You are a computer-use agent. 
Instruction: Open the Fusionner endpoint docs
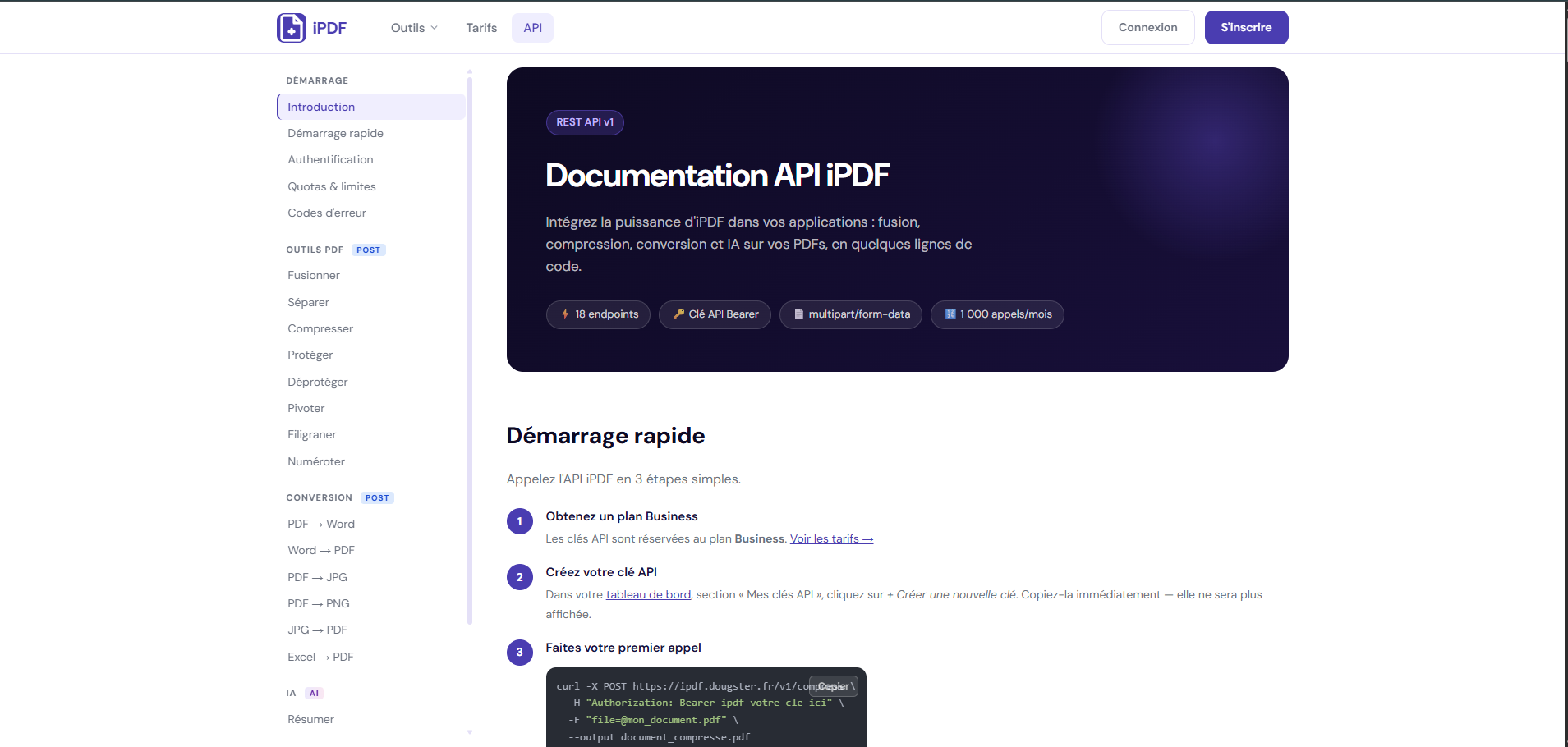click(314, 275)
